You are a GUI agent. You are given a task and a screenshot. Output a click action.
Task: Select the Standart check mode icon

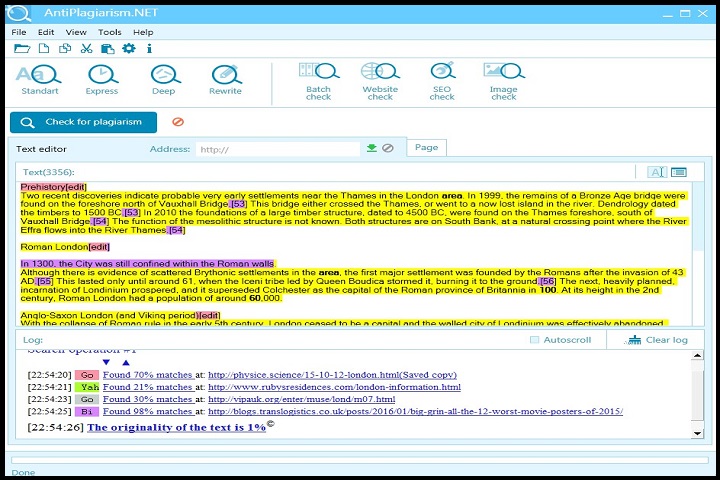coord(40,78)
